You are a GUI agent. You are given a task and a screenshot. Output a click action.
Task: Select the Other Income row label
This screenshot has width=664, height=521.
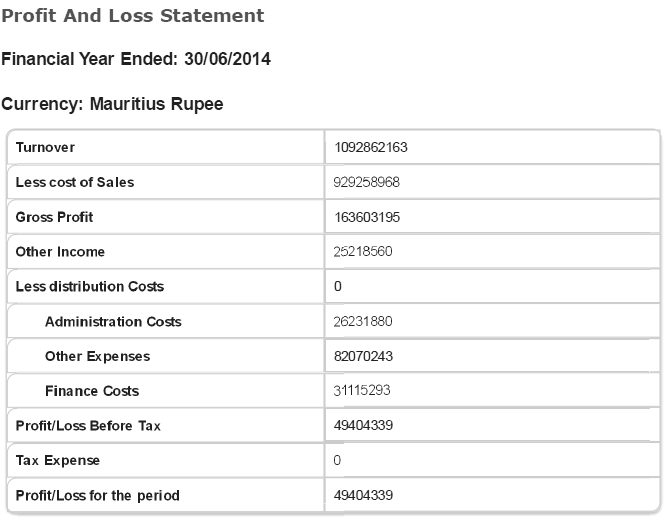60,252
